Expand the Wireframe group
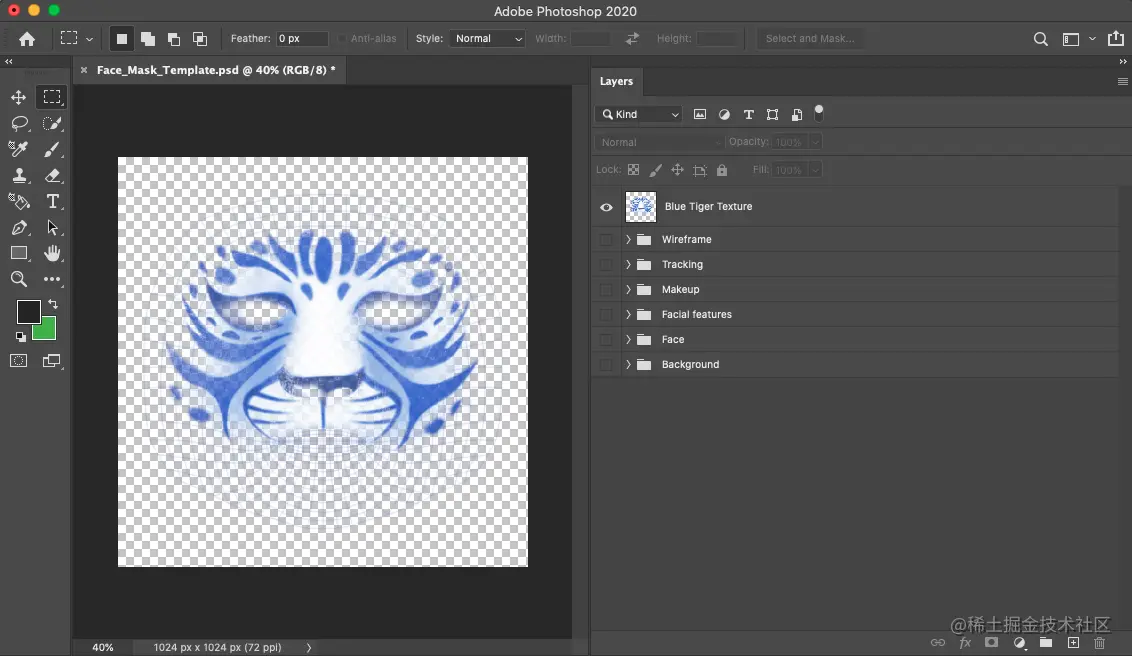The width and height of the screenshot is (1132, 656). pos(628,240)
